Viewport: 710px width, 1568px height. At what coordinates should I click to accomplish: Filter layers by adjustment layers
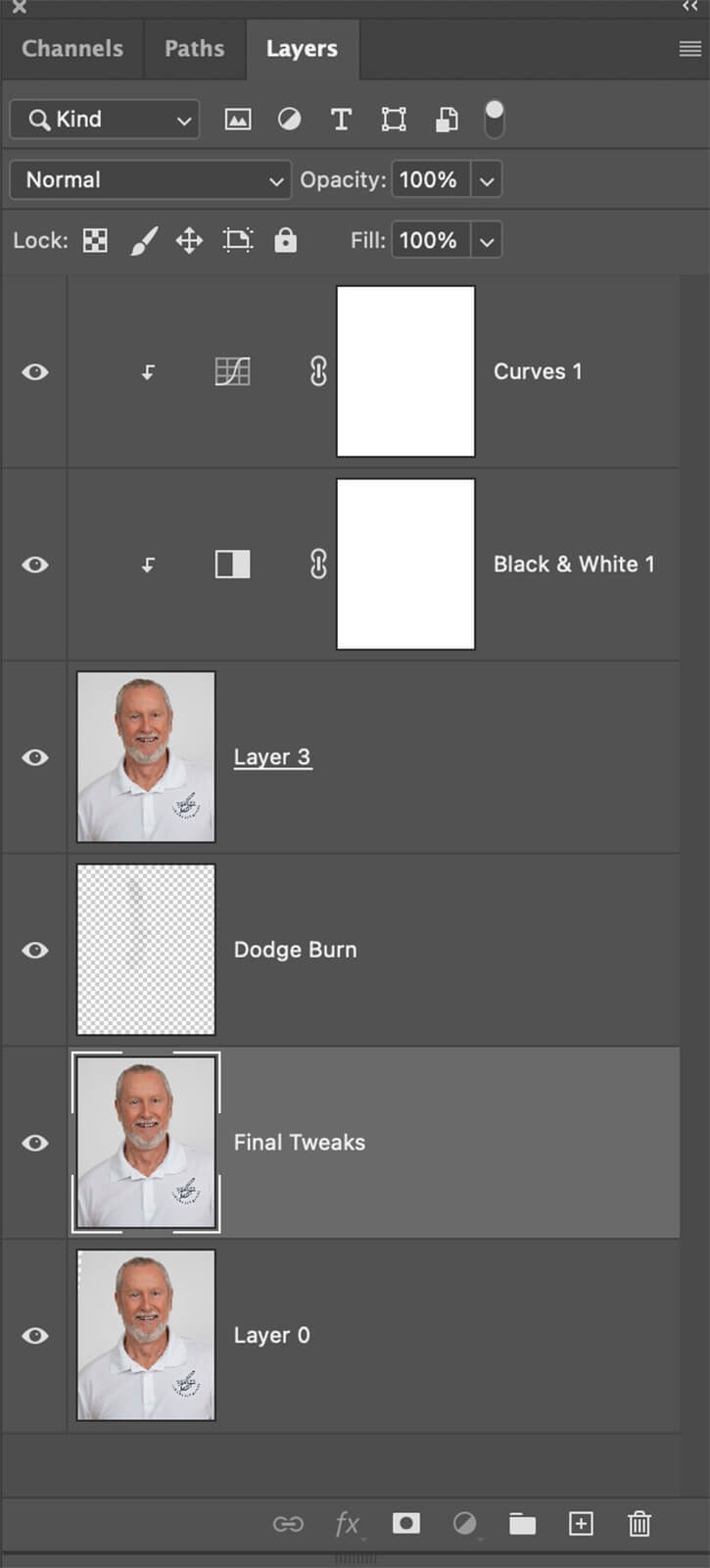[x=289, y=120]
